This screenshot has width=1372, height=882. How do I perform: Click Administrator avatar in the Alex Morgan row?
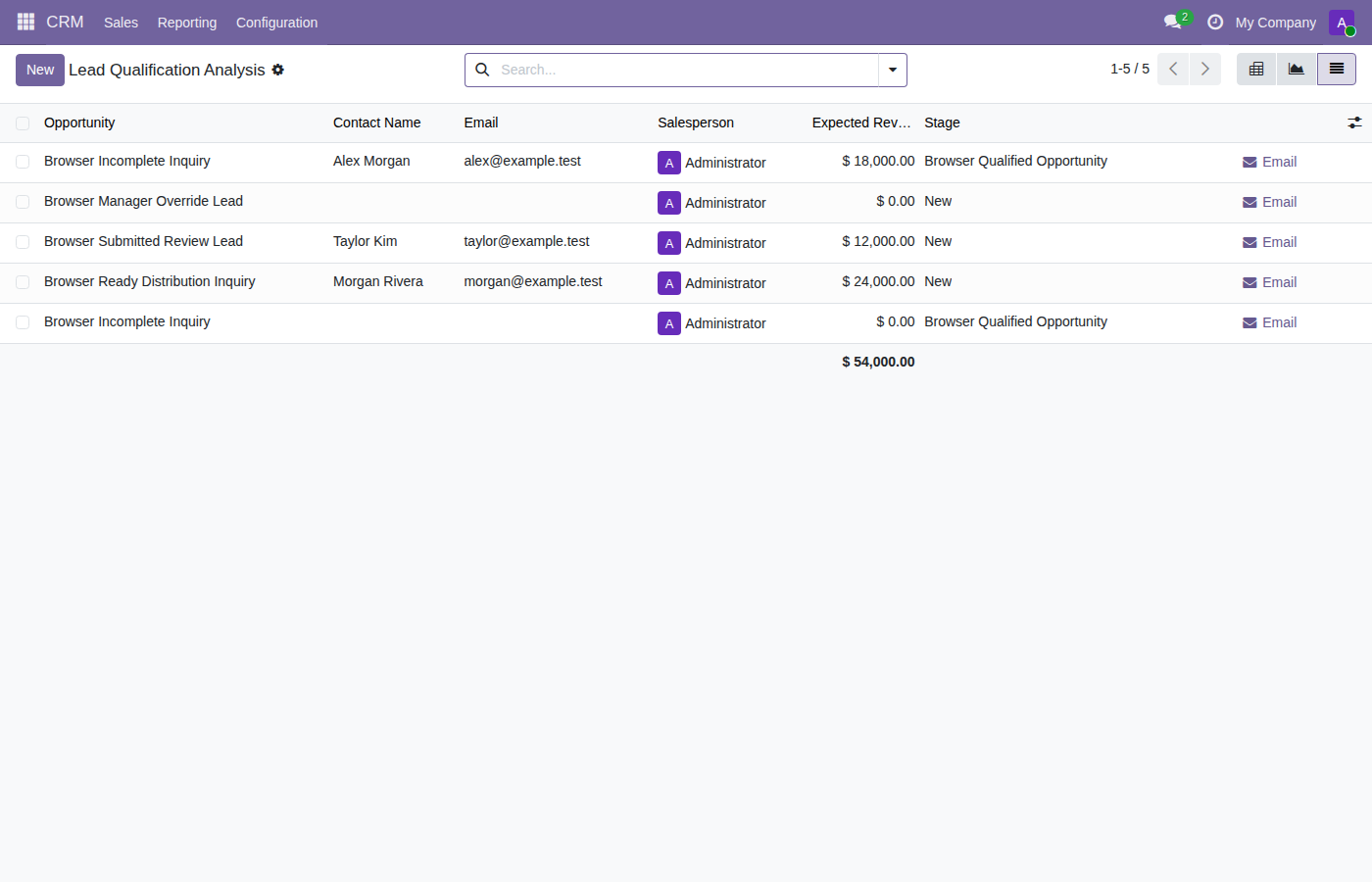click(669, 163)
